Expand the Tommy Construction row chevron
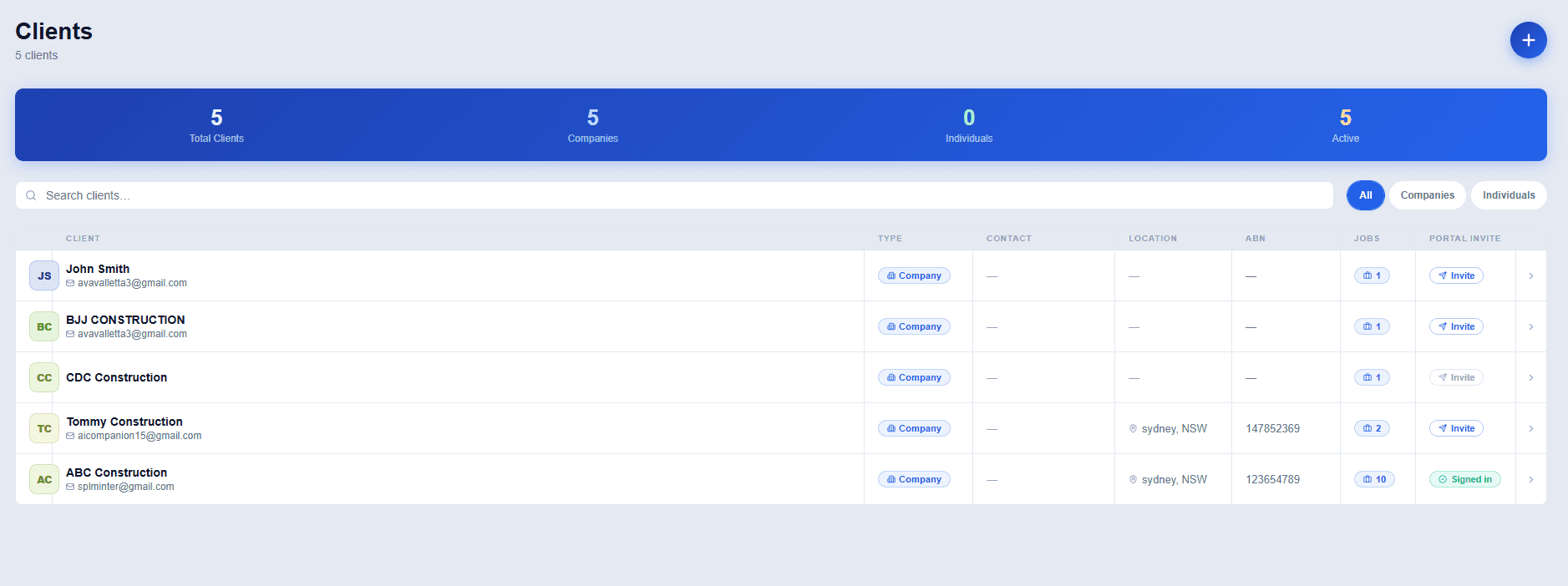 pos(1530,428)
